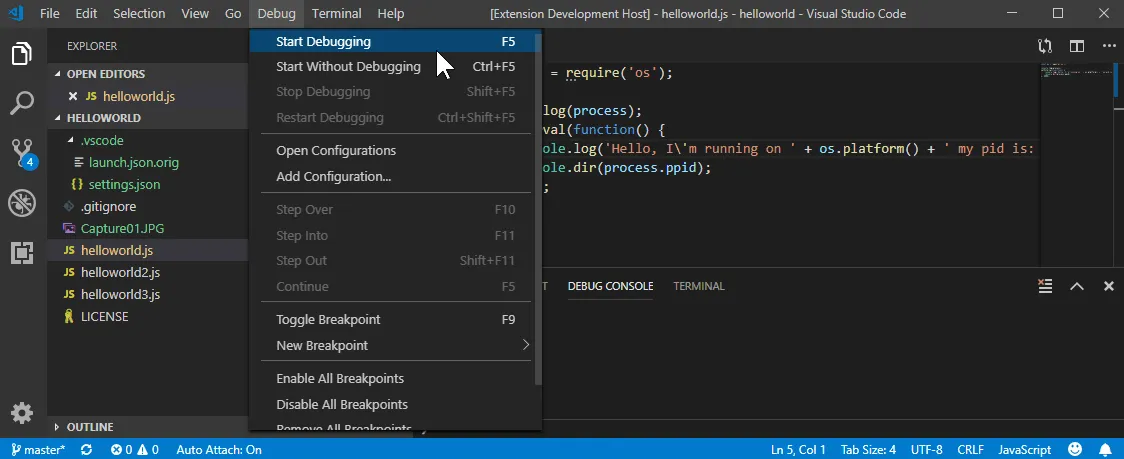1124x459 pixels.
Task: Collapse the Open Editors section
Action: click(148, 74)
